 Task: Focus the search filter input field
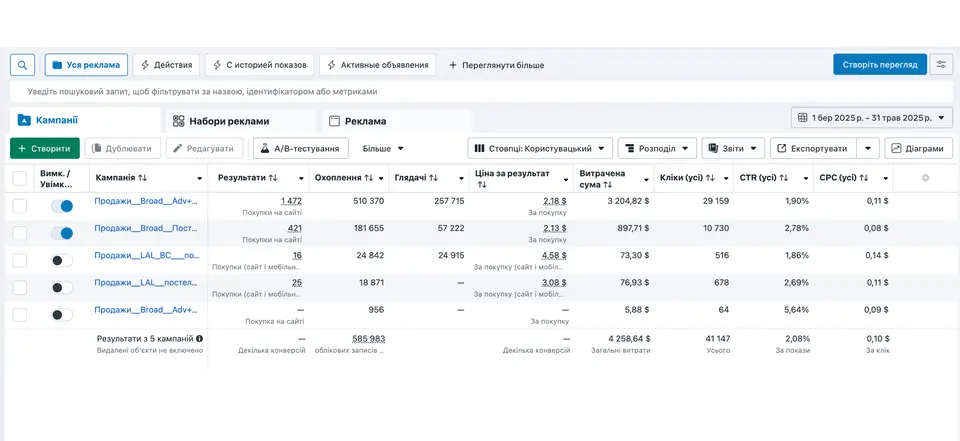click(481, 92)
